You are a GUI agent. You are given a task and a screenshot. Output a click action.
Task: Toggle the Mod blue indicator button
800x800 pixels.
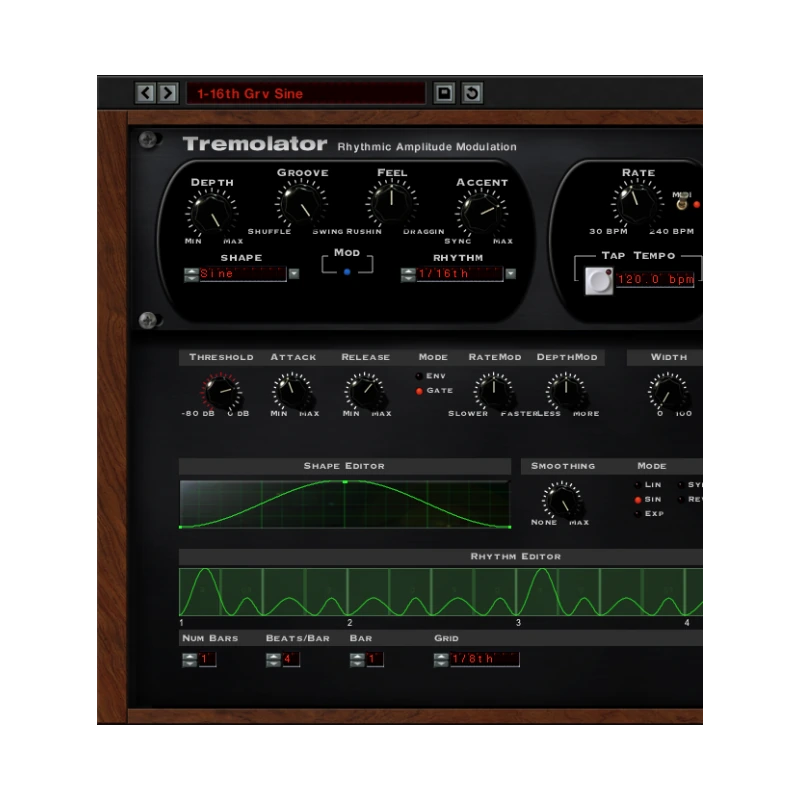point(347,272)
